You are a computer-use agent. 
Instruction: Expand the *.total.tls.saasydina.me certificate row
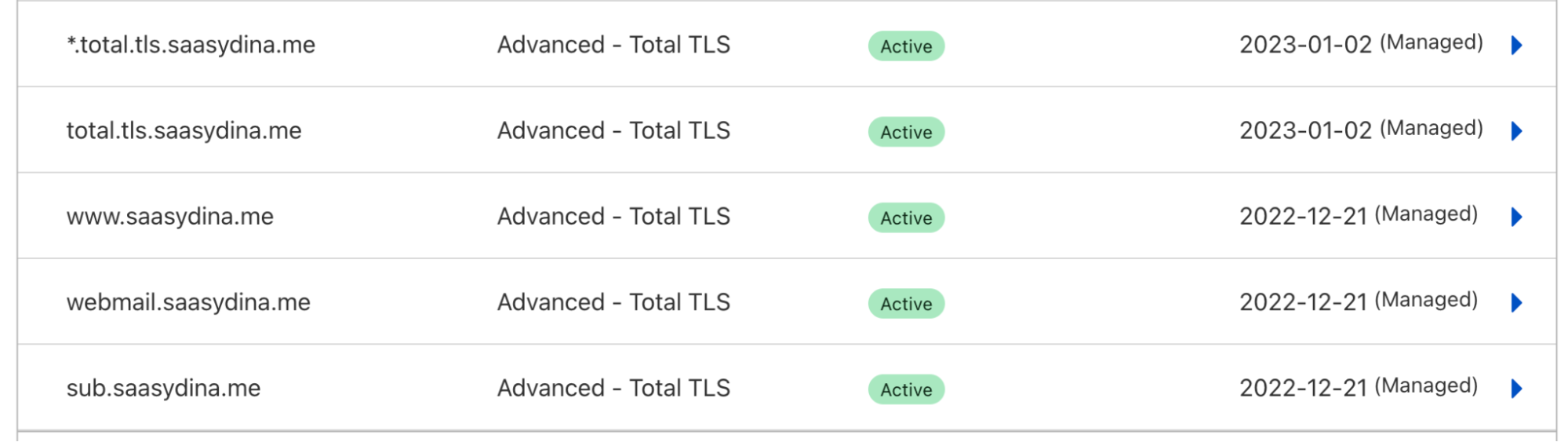pos(1516,46)
